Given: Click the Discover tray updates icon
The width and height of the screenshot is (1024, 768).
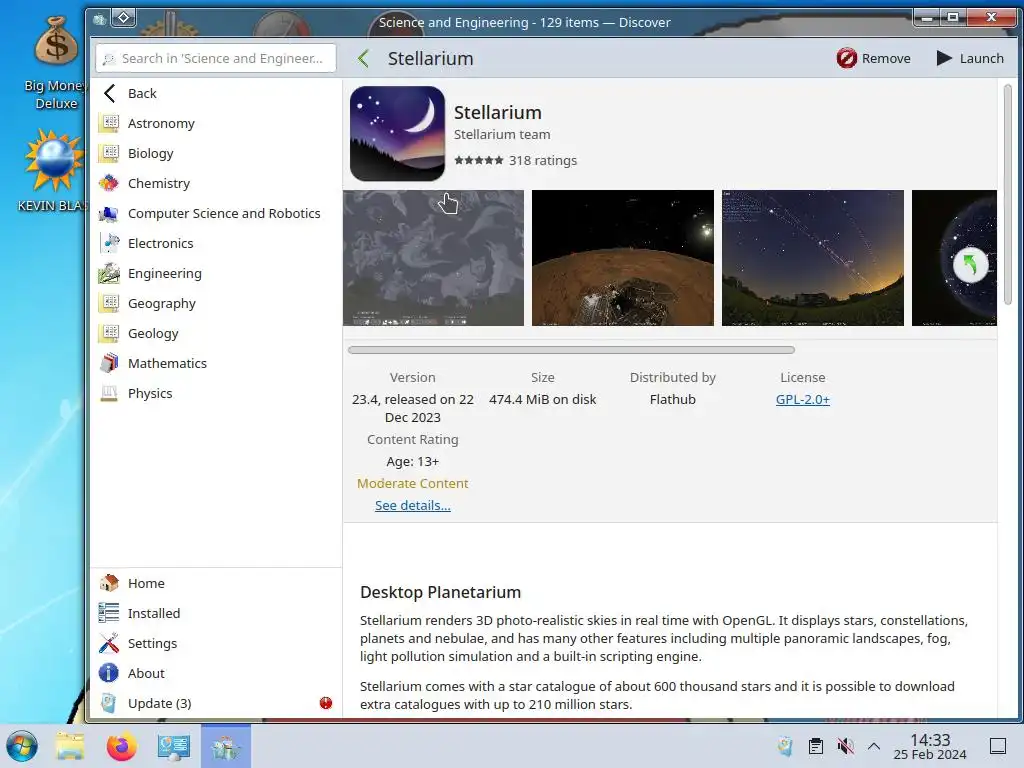Looking at the screenshot, I should (x=786, y=746).
